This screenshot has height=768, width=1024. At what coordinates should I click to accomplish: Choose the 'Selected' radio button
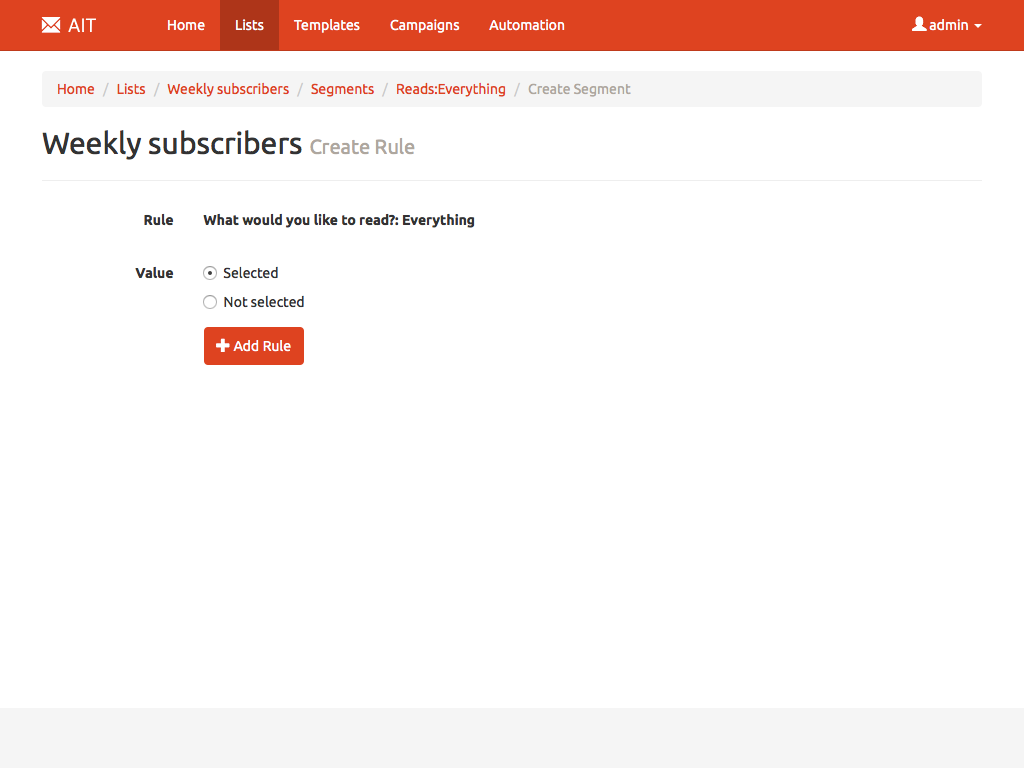(x=210, y=273)
